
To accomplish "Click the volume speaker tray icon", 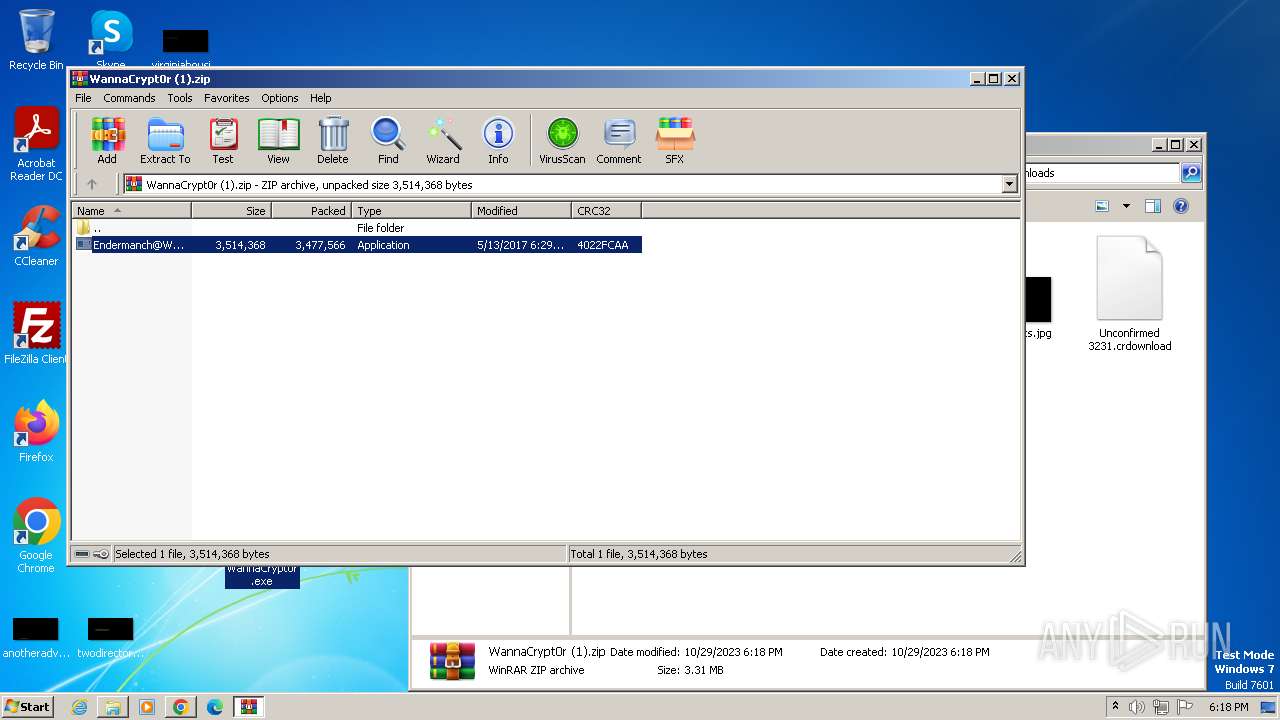I will [x=1137, y=707].
